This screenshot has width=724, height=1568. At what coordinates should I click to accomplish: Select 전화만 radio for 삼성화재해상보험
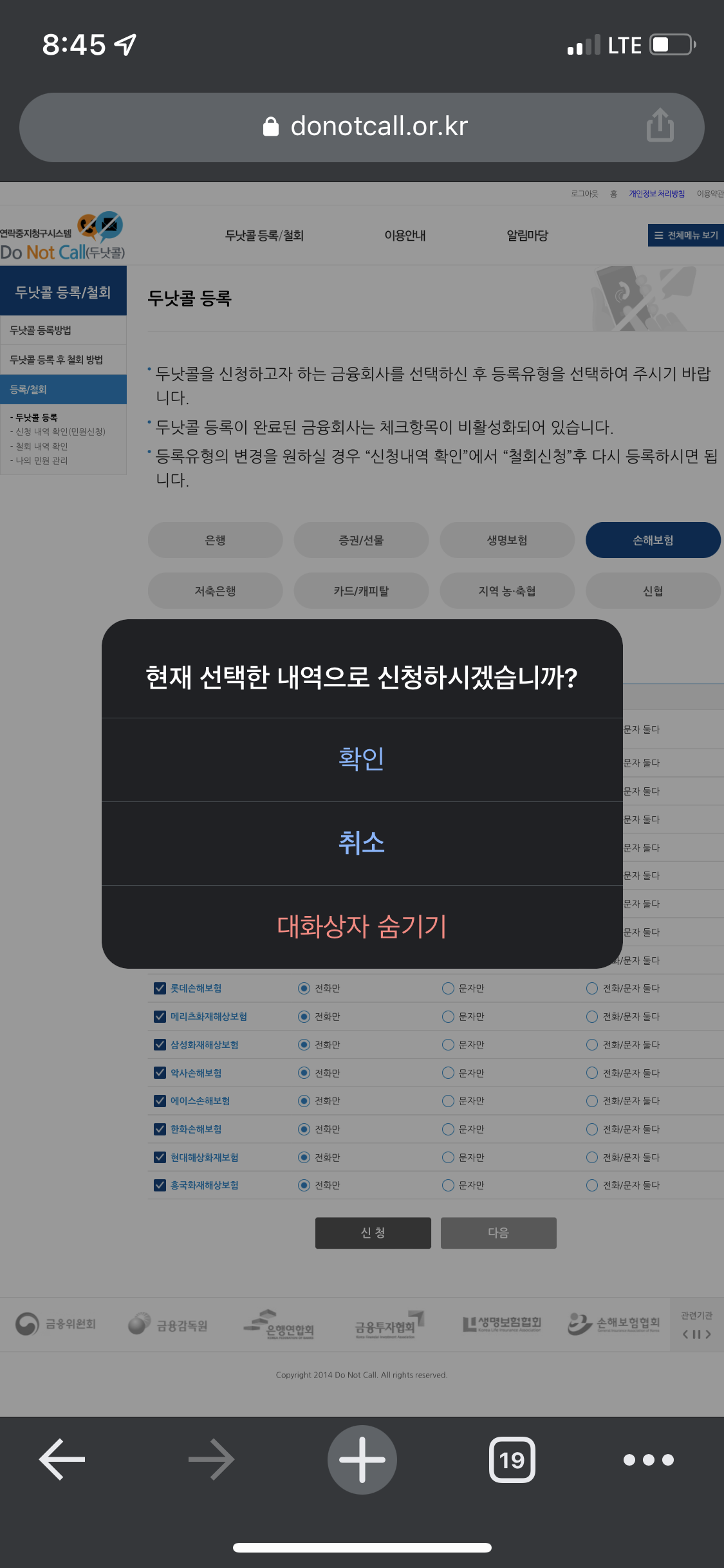(x=304, y=1045)
